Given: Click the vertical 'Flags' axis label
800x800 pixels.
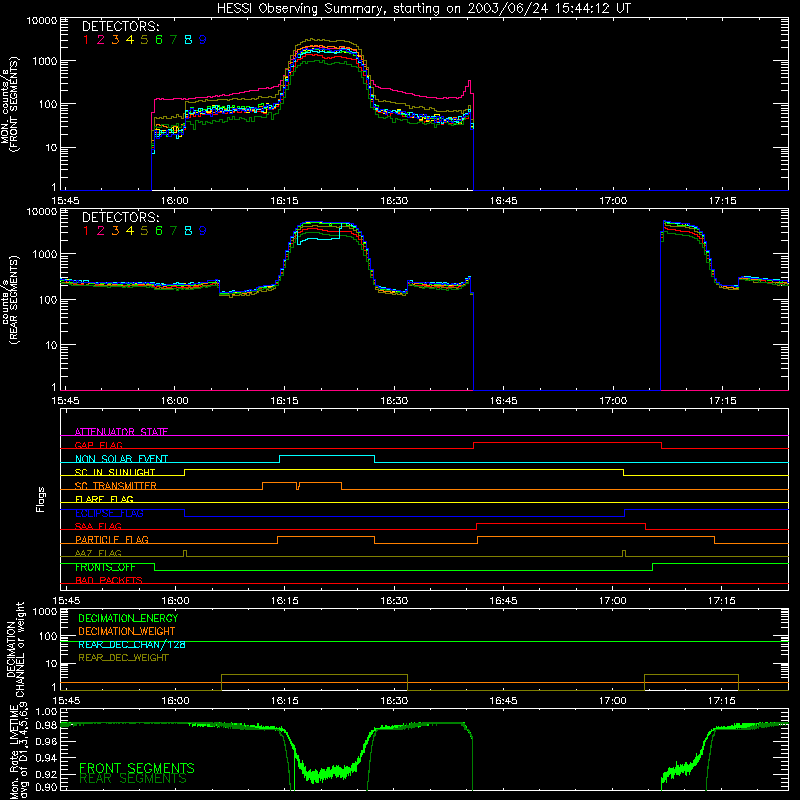Looking at the screenshot, I should pos(40,500).
